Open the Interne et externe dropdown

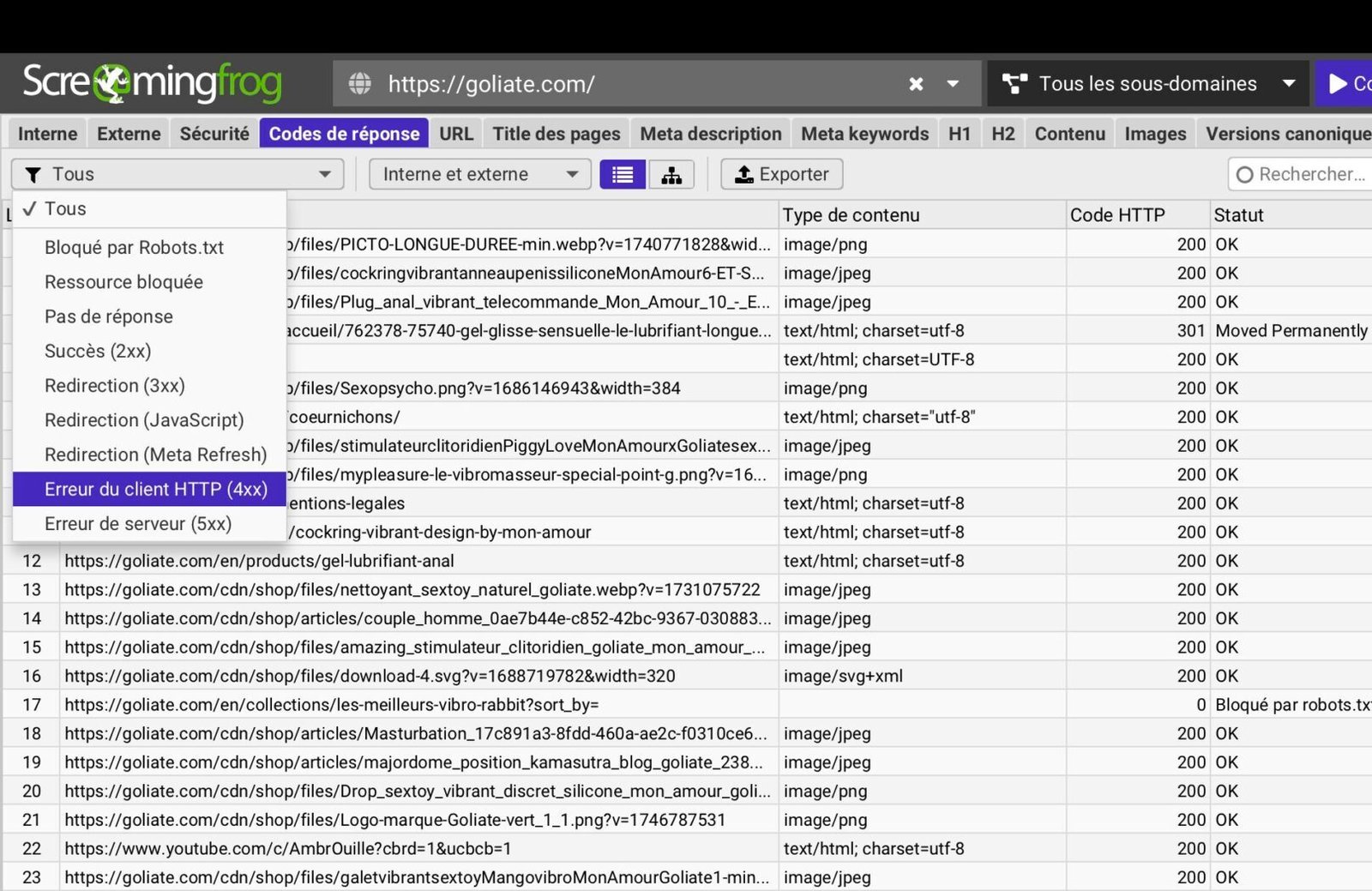pos(479,175)
